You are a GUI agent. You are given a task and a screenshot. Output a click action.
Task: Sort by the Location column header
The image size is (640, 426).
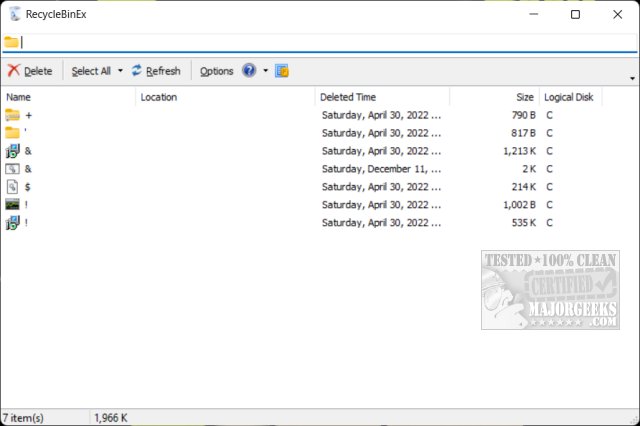(225, 97)
